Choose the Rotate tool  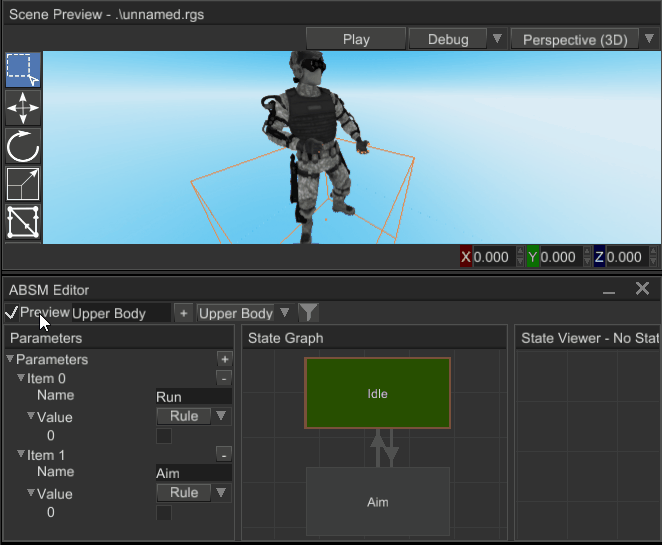pyautogui.click(x=23, y=146)
